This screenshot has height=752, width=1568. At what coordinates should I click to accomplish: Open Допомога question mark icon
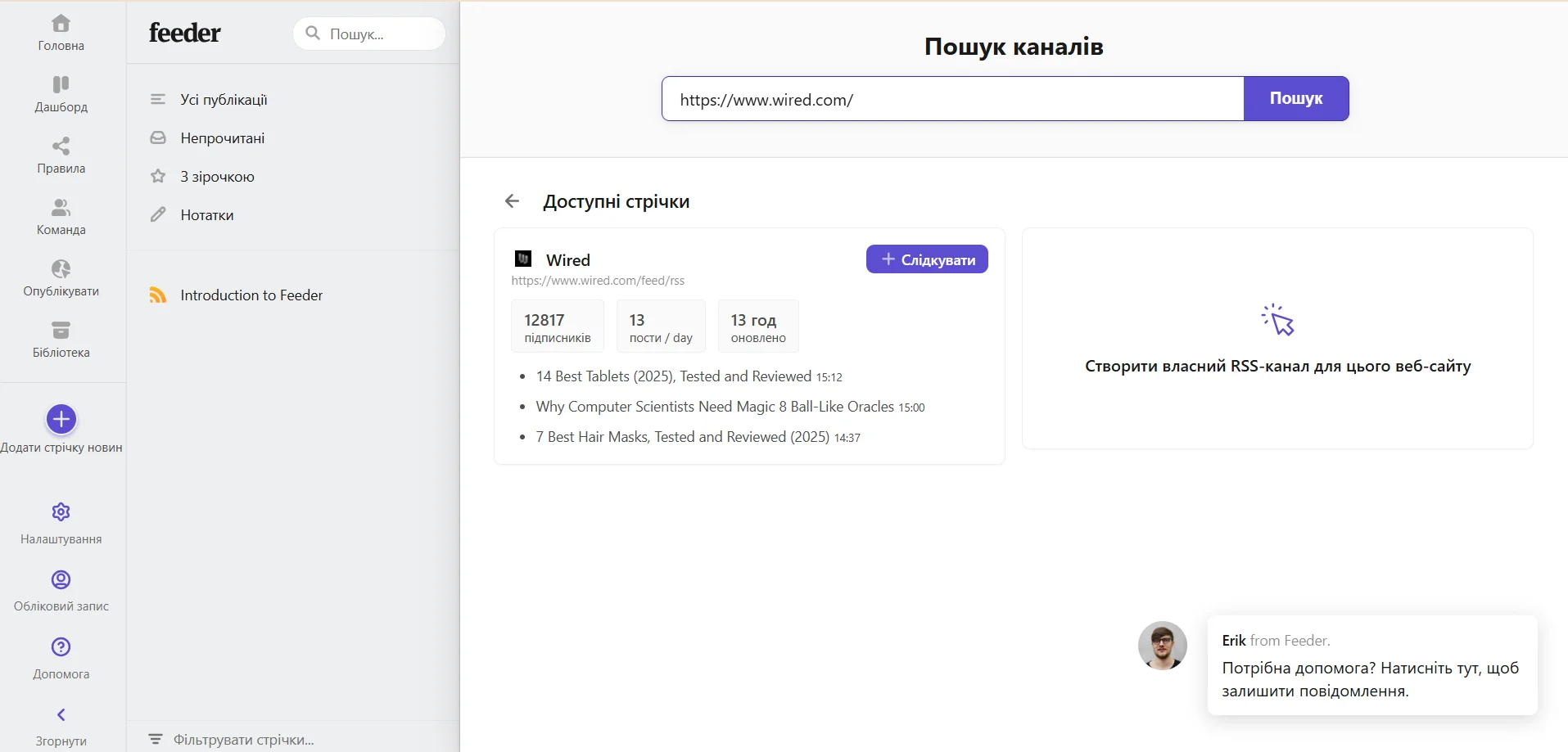click(61, 646)
